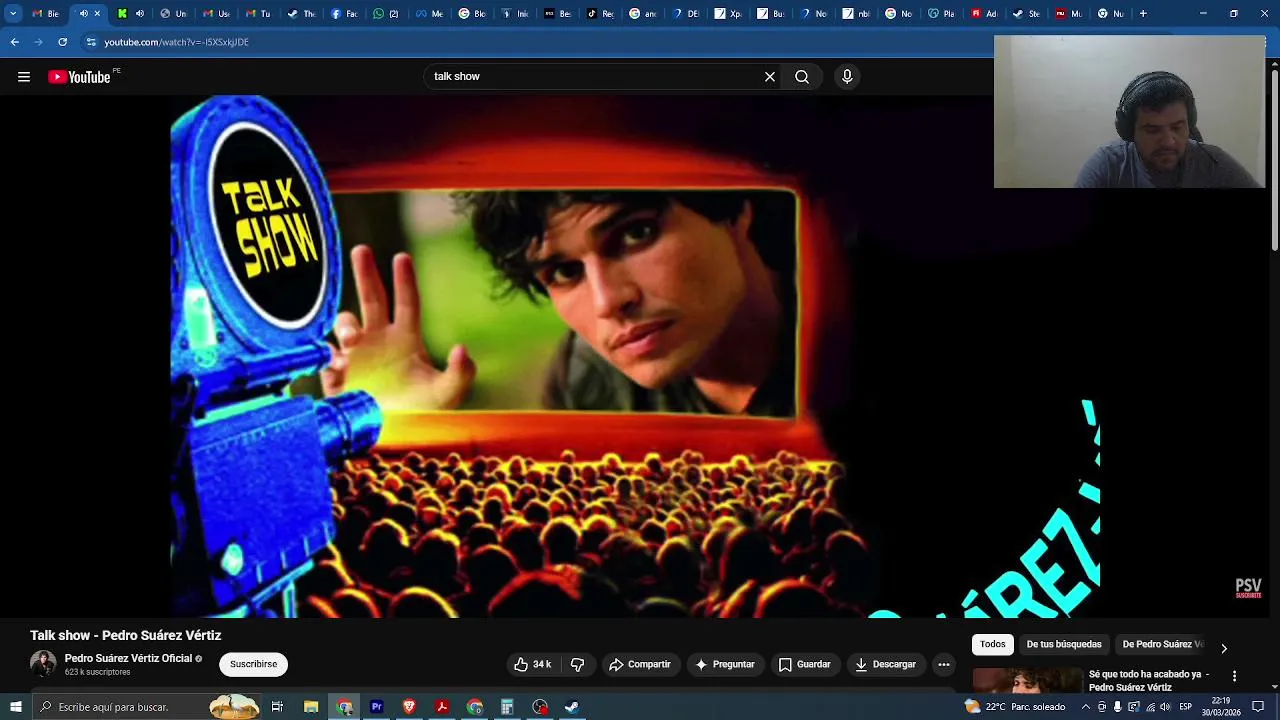1280x720 pixels.
Task: Save video with Guardar button
Action: pyautogui.click(x=805, y=664)
